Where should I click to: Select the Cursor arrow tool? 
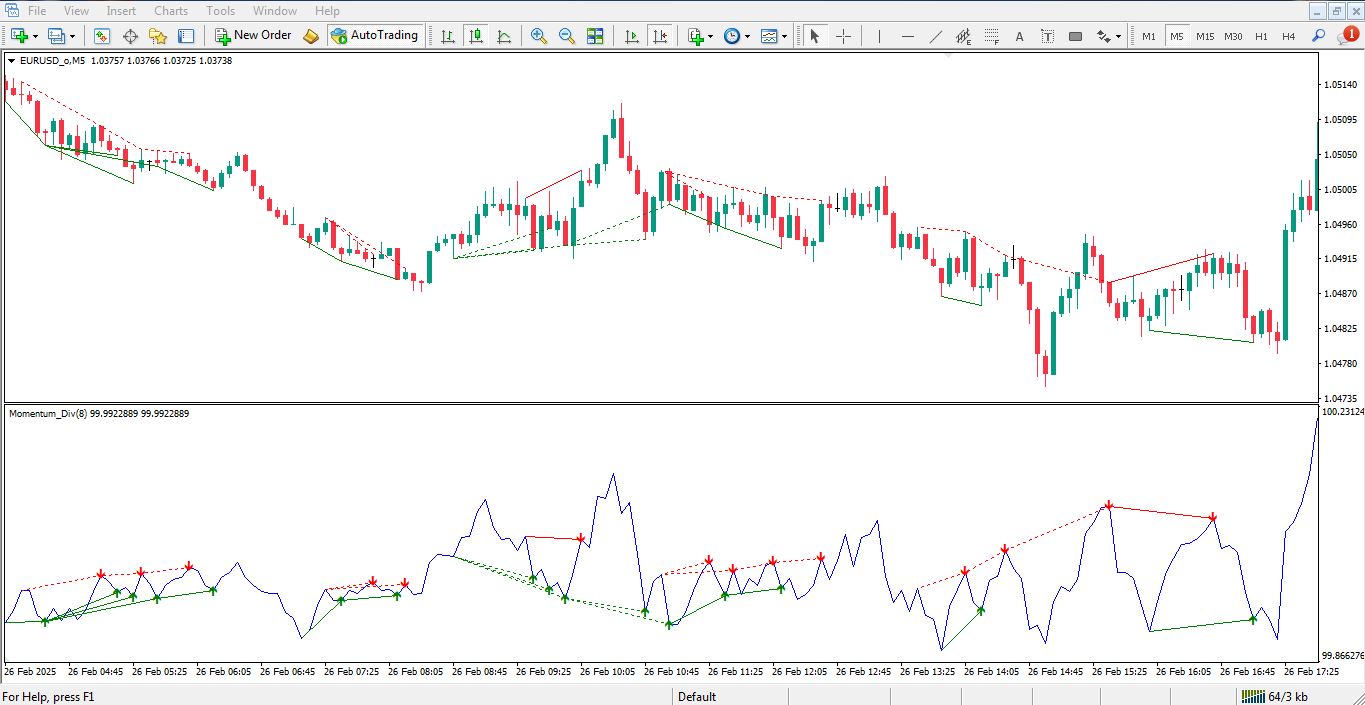pyautogui.click(x=814, y=36)
